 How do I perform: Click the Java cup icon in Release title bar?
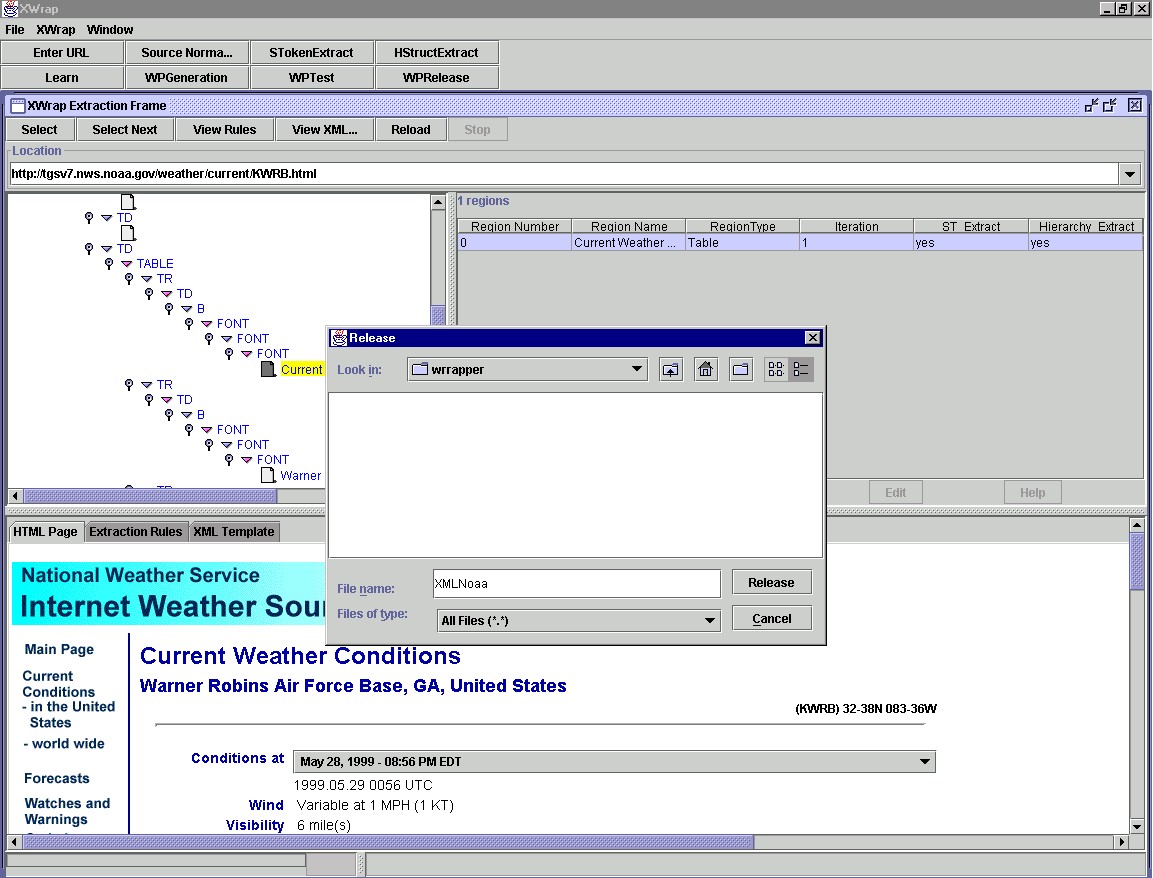pos(340,338)
